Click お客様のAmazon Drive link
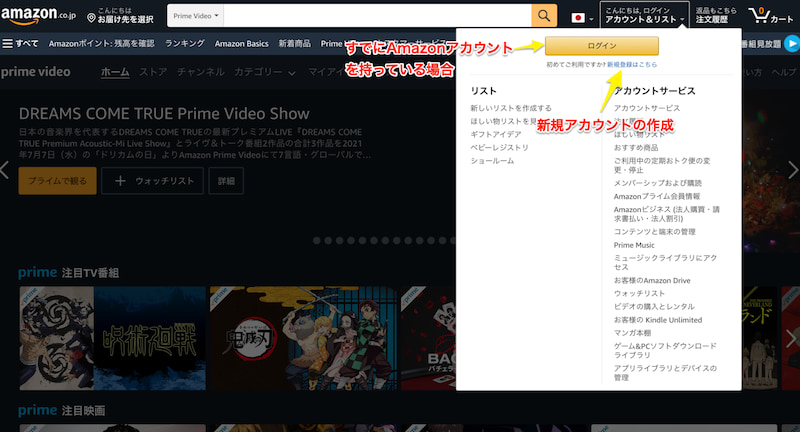Image resolution: width=800 pixels, height=432 pixels. [652, 281]
